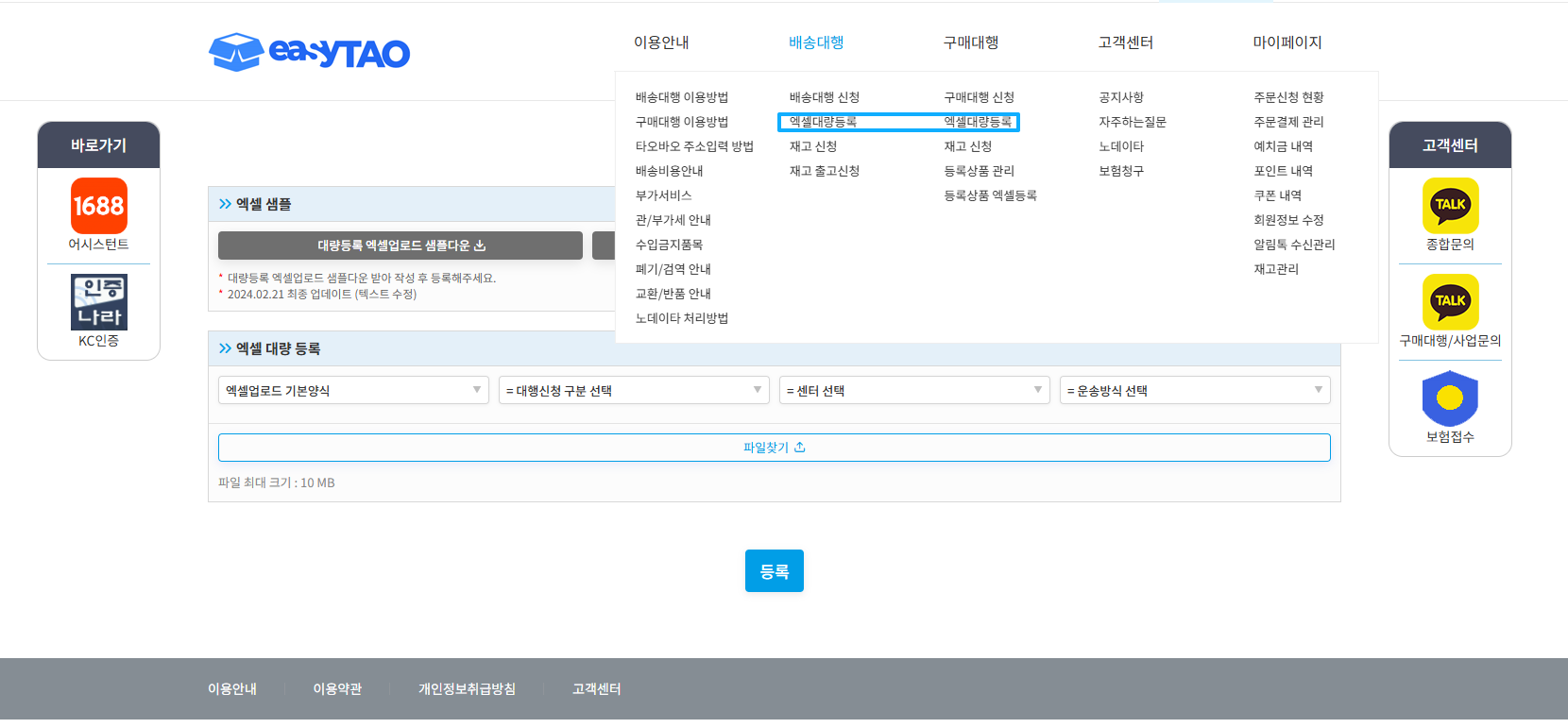The width and height of the screenshot is (1568, 728).
Task: Download the 대량등록 엑셀업로드 sample file
Action: point(401,245)
